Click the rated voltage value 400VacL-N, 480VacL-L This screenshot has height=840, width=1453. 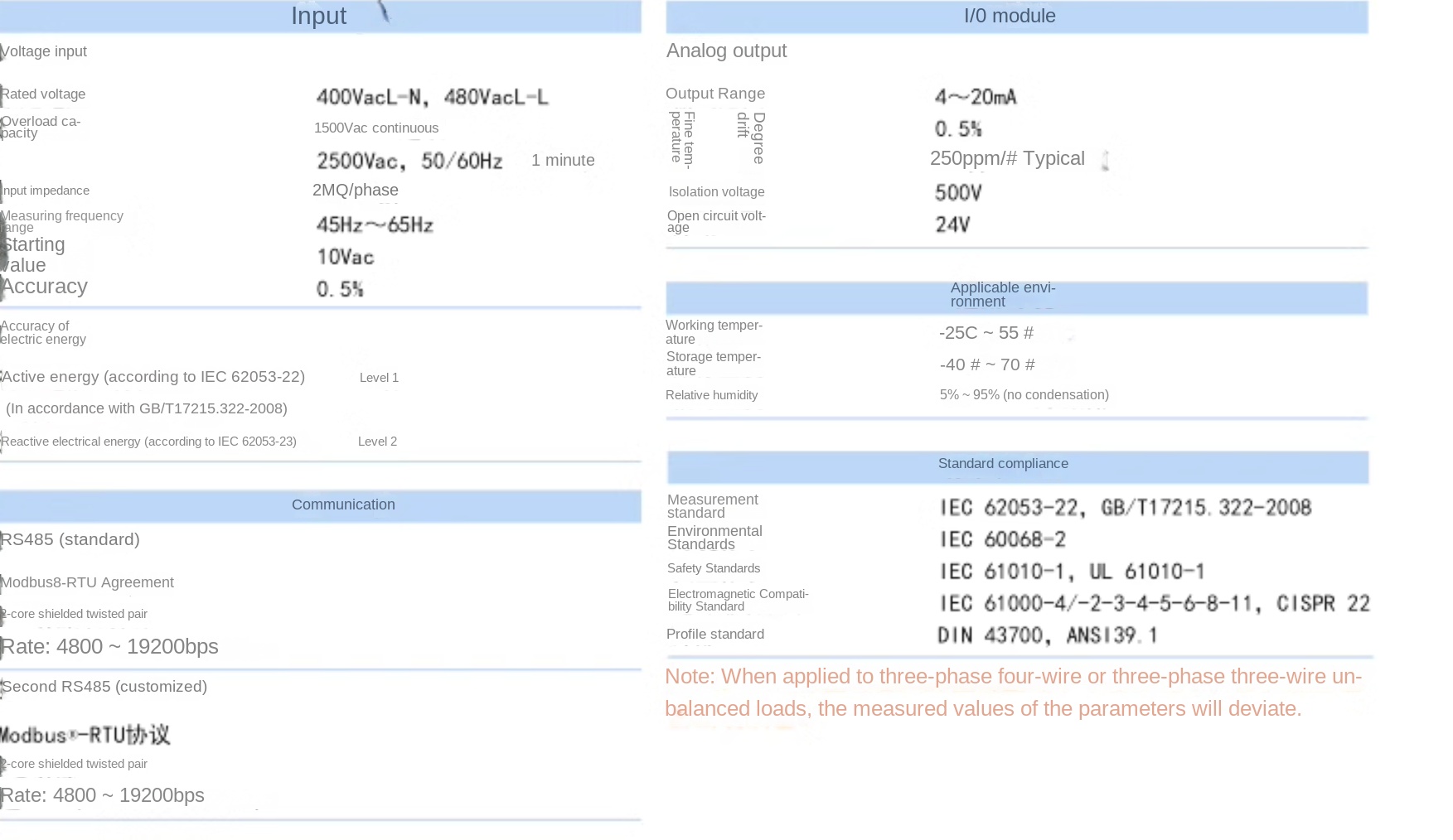[432, 97]
